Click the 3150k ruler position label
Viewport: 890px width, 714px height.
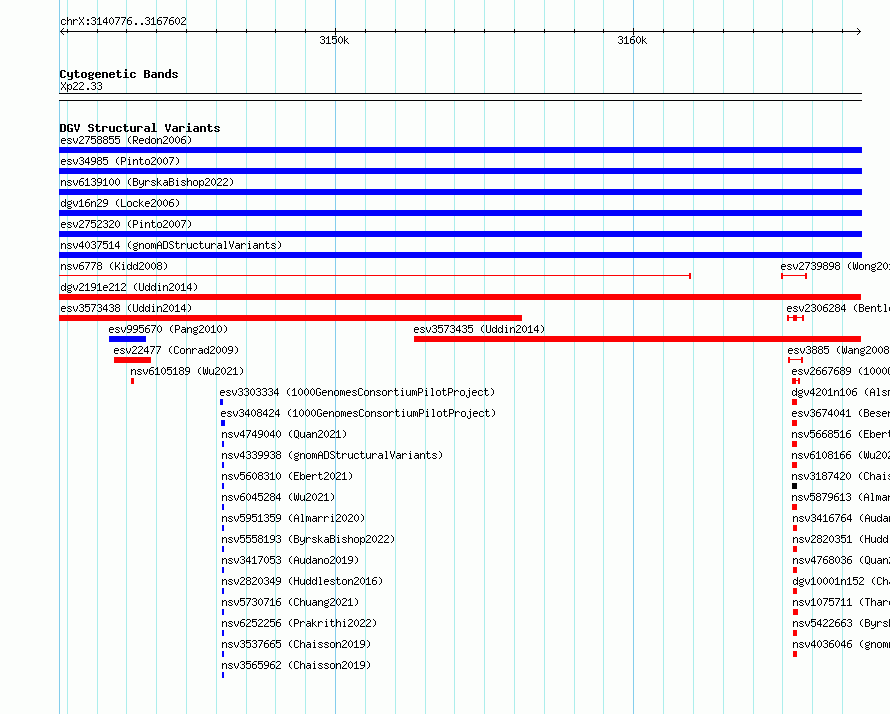pyautogui.click(x=334, y=40)
